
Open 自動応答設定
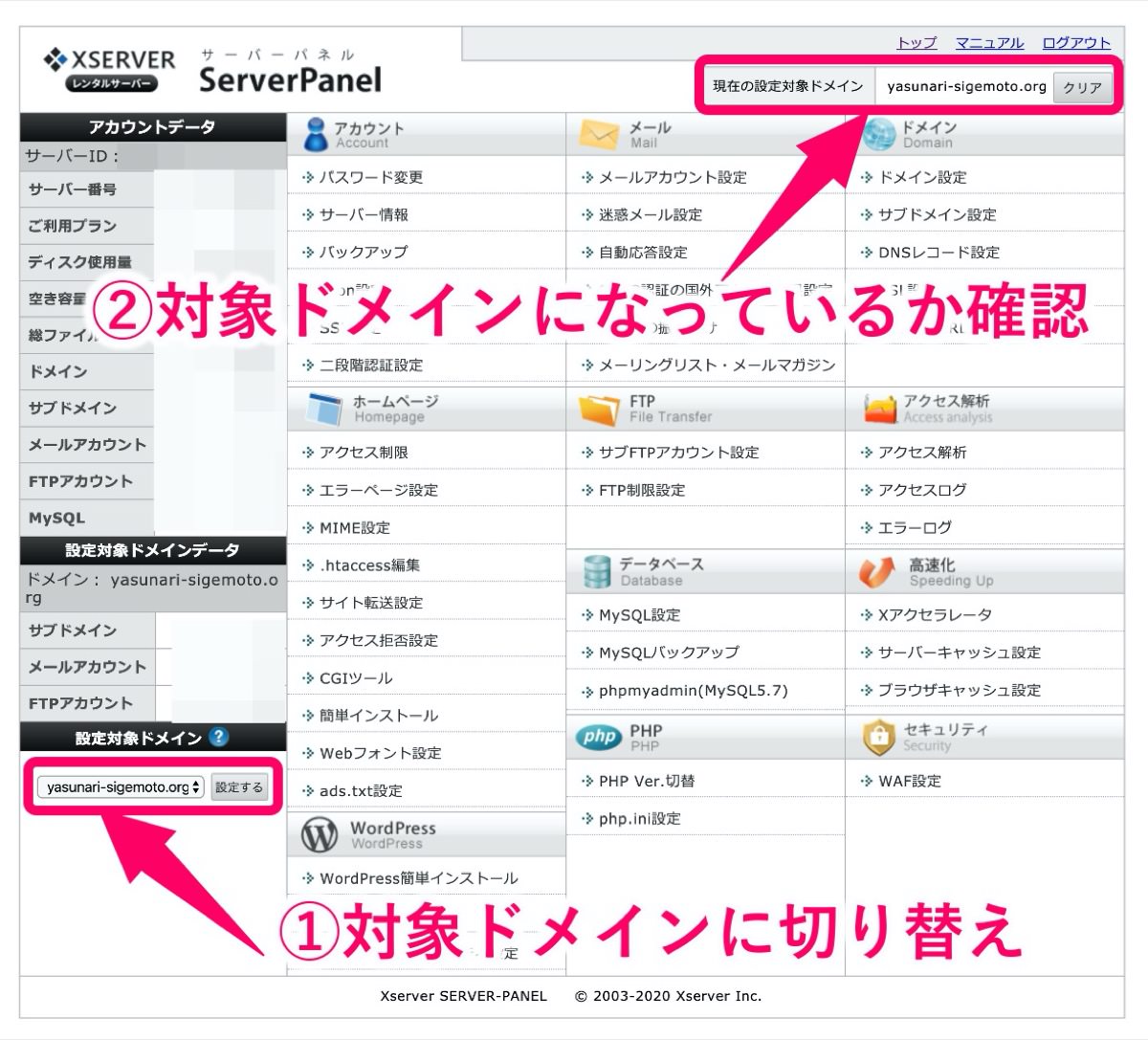(643, 253)
